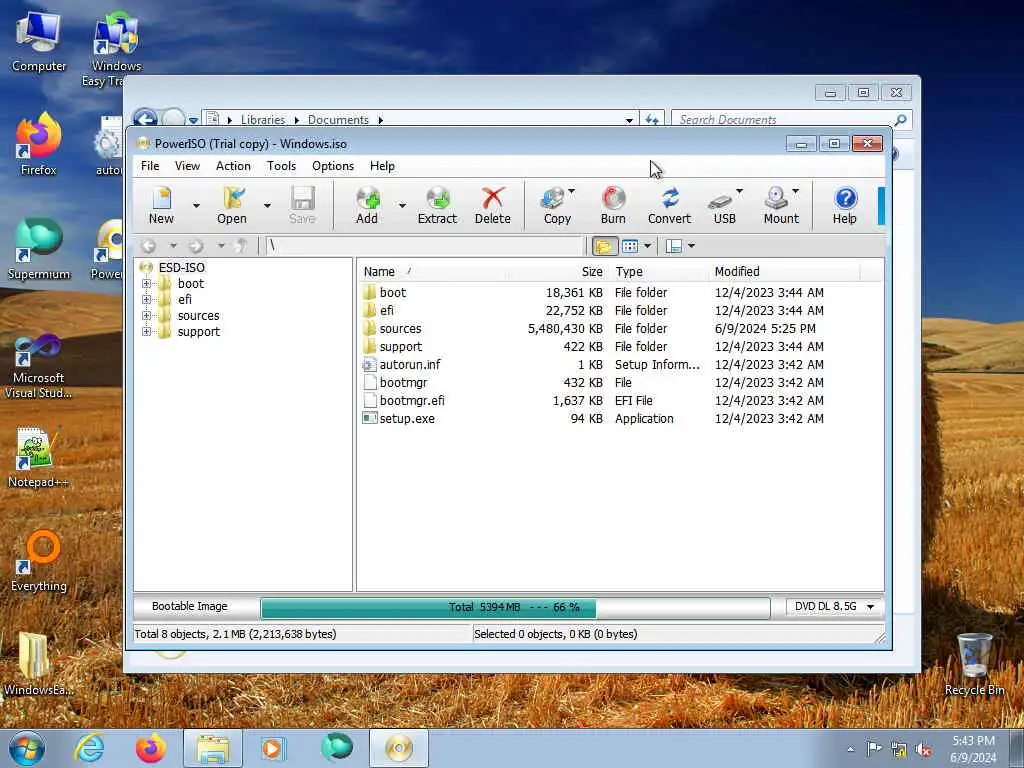Open the View menu
The height and width of the screenshot is (768, 1024).
coord(187,166)
